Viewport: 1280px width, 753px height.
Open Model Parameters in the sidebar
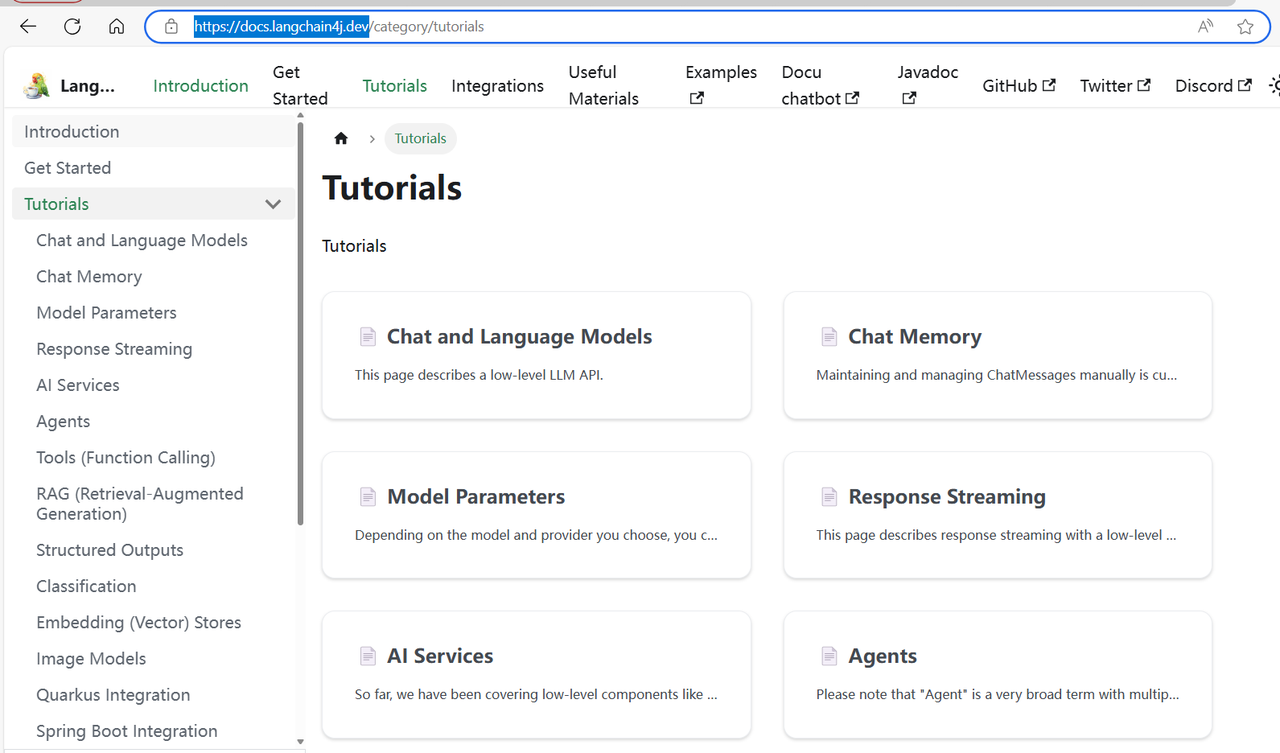point(106,313)
